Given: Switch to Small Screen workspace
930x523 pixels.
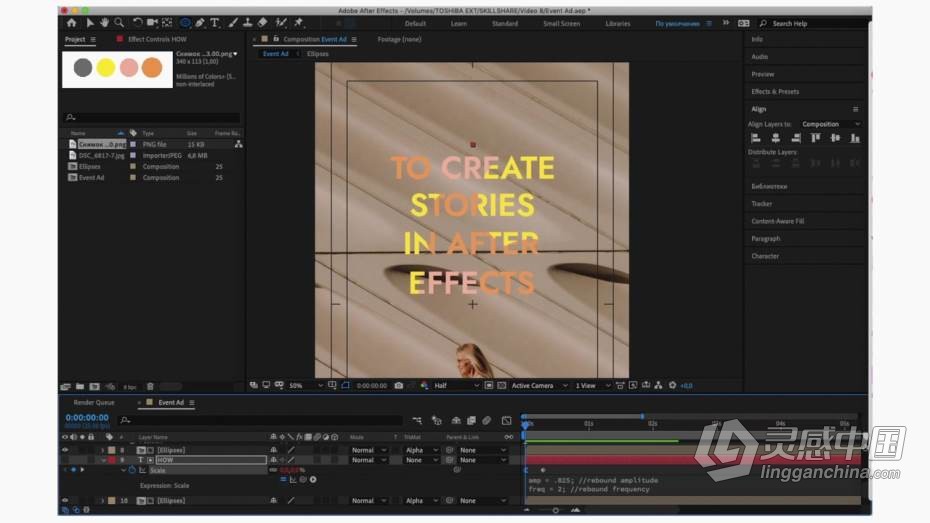Looking at the screenshot, I should tap(561, 24).
